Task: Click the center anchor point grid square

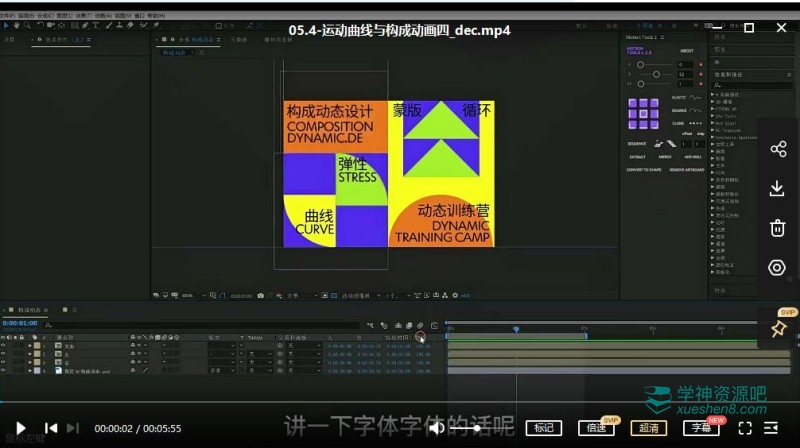Action: [x=643, y=112]
